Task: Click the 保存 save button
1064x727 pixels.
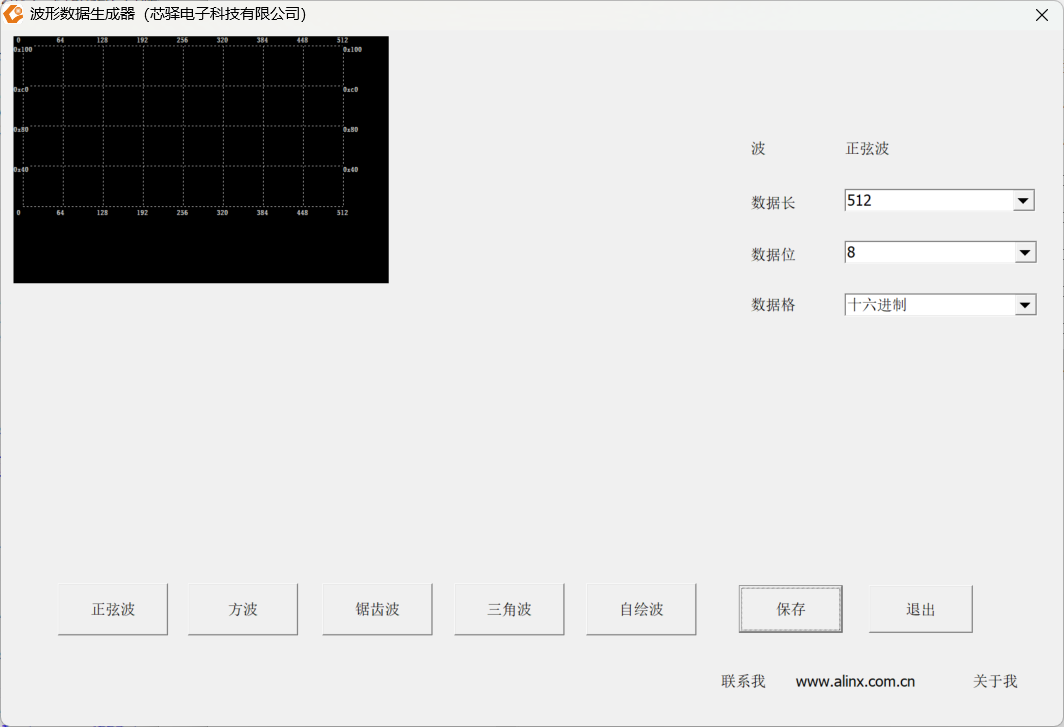Action: point(791,609)
